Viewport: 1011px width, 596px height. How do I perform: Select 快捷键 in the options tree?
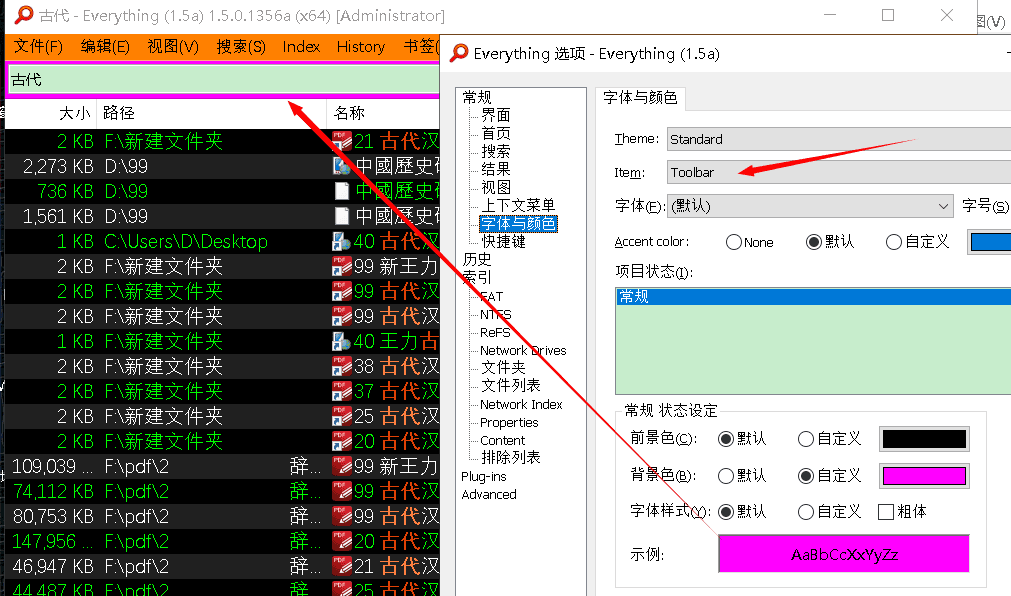(503, 242)
